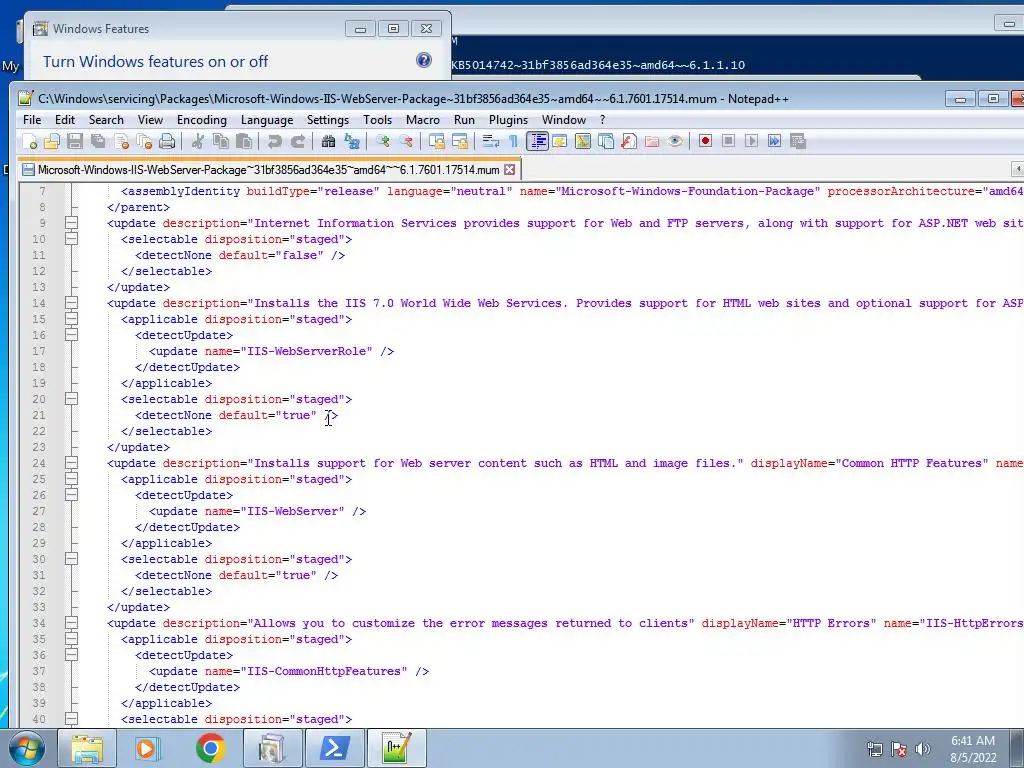Collapse the fold at line 24
1024x768 pixels.
tap(71, 463)
